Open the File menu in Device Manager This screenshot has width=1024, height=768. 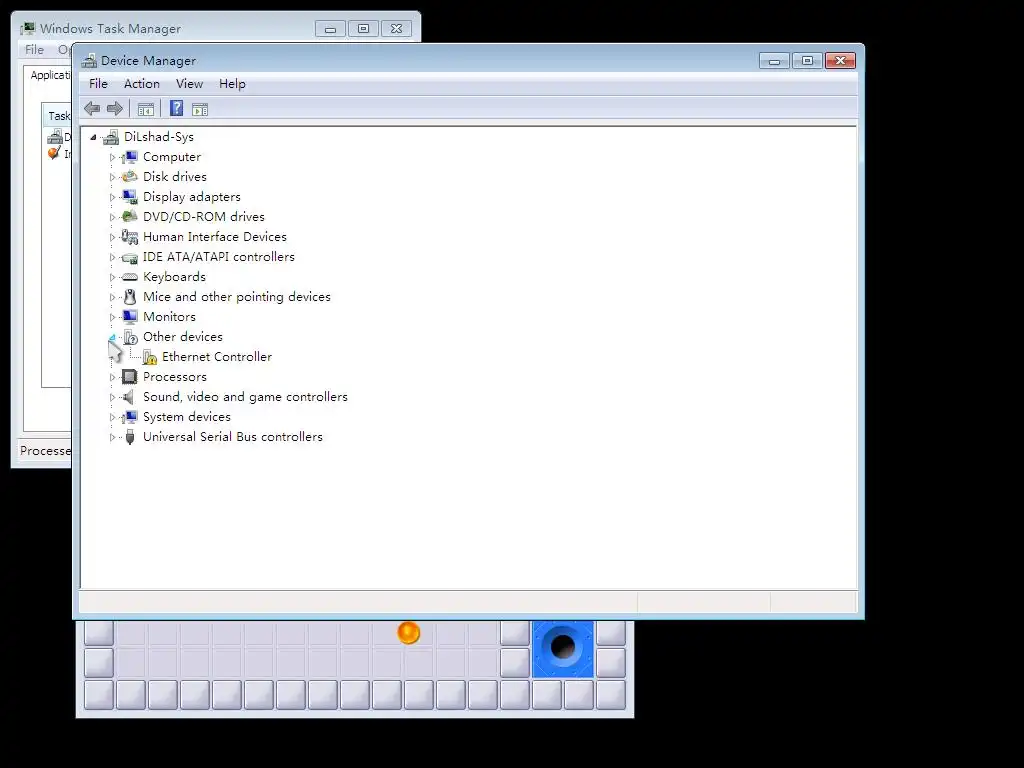pos(98,84)
